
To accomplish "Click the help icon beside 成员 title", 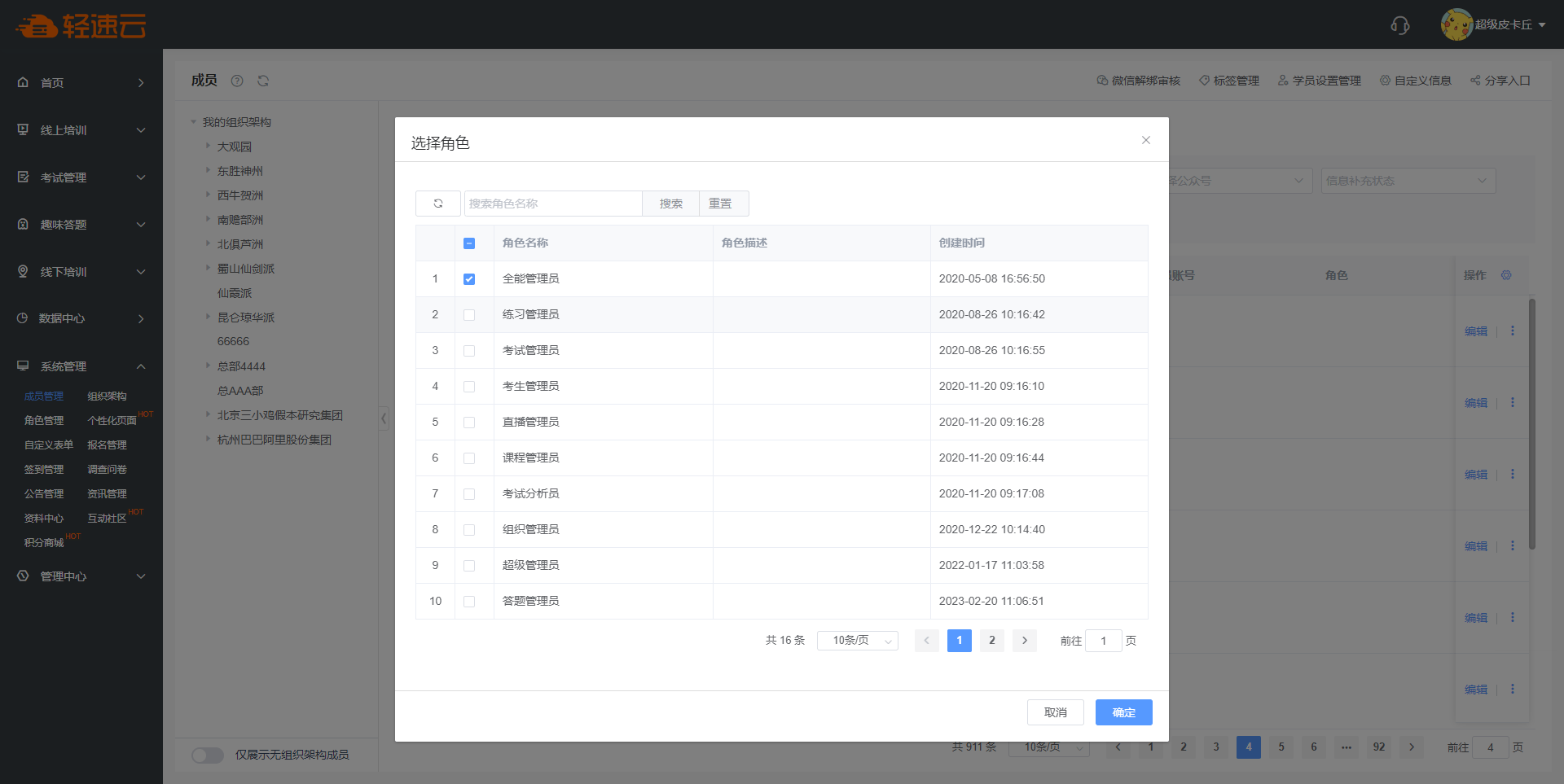I will 237,81.
